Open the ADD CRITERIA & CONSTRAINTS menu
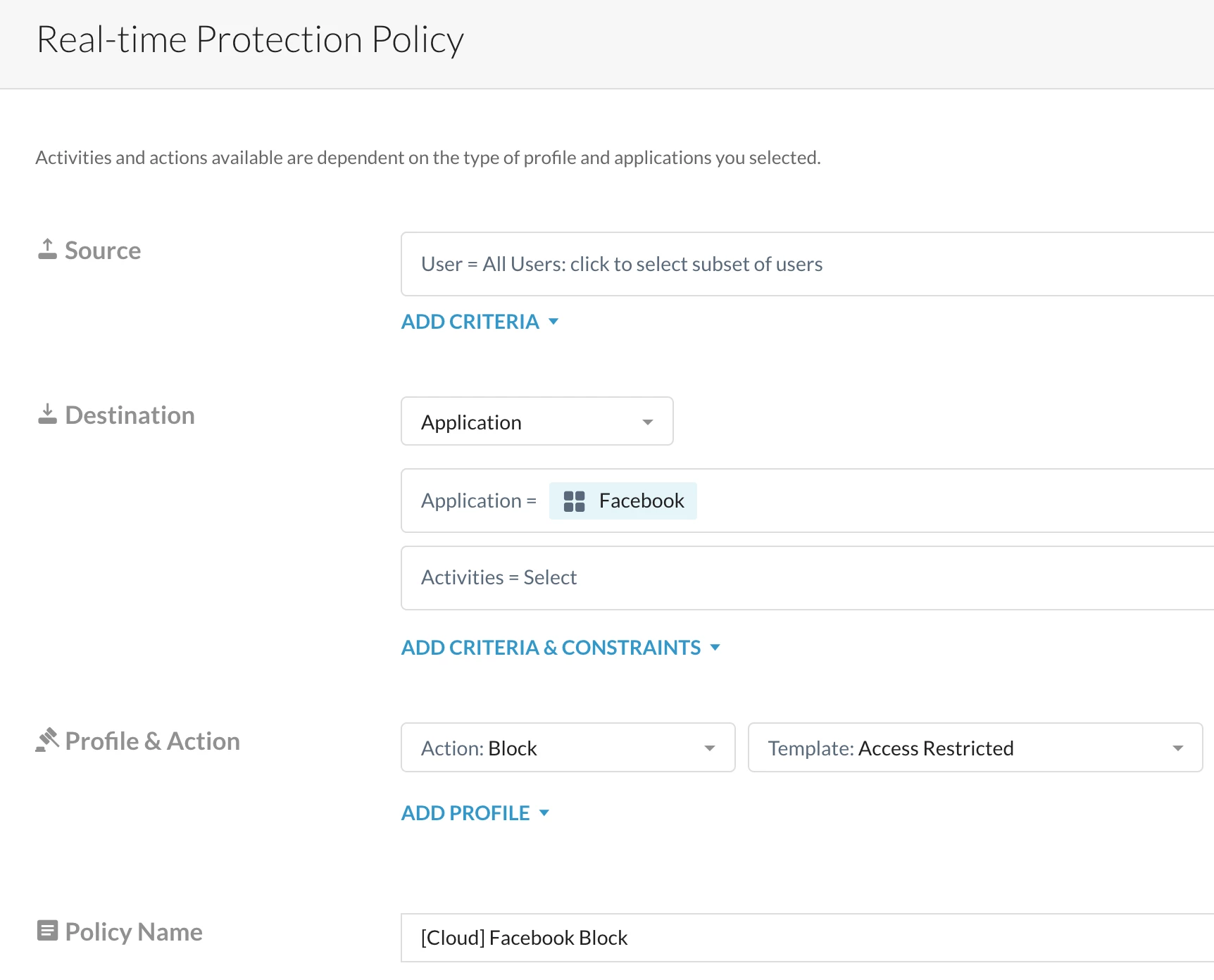Screen dimensions: 1214x980 [551, 648]
